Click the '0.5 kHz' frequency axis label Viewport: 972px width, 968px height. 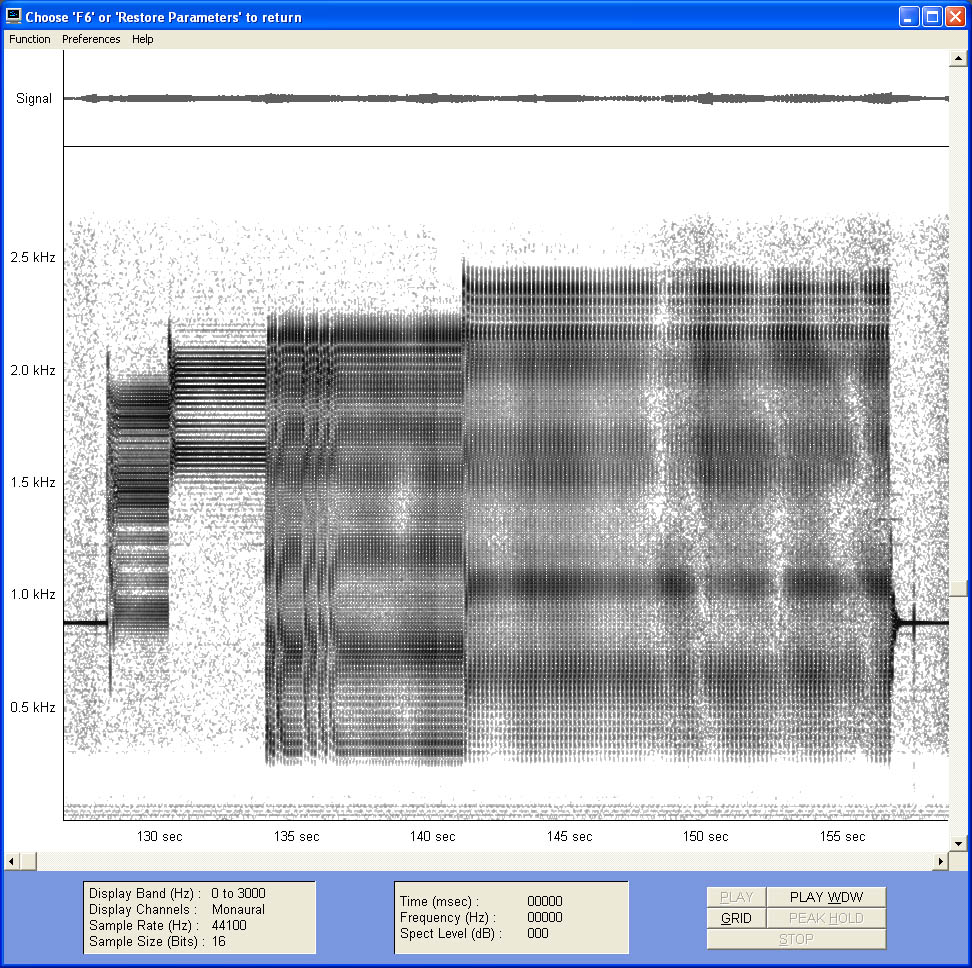[33, 707]
